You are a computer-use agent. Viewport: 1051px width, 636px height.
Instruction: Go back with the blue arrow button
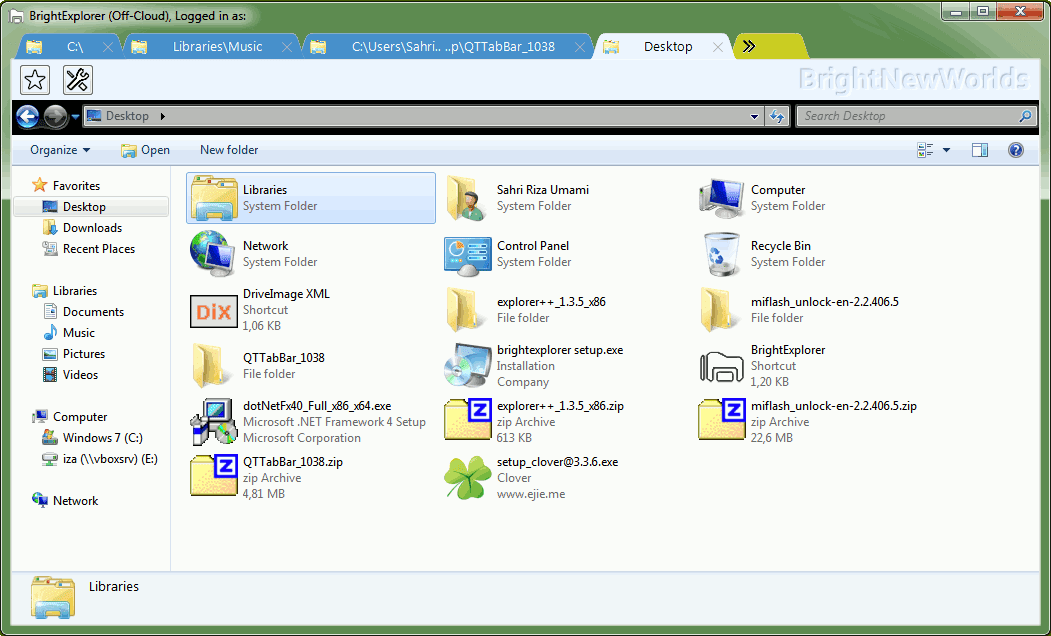[x=27, y=117]
